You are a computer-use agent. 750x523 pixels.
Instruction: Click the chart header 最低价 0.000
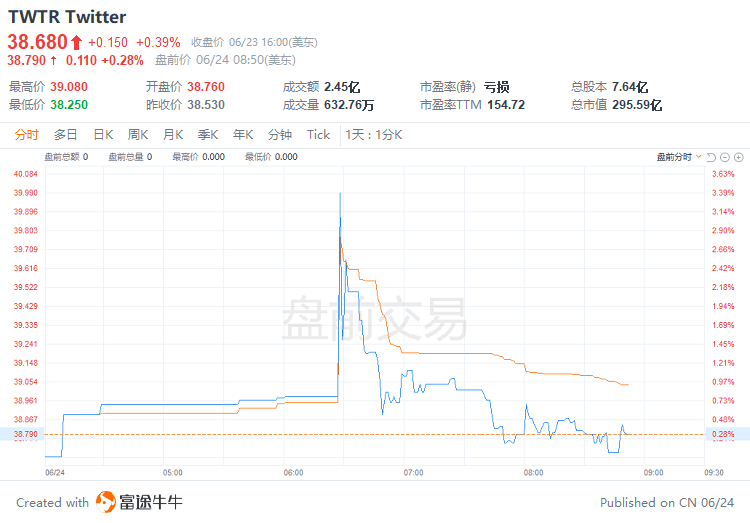coord(271,157)
